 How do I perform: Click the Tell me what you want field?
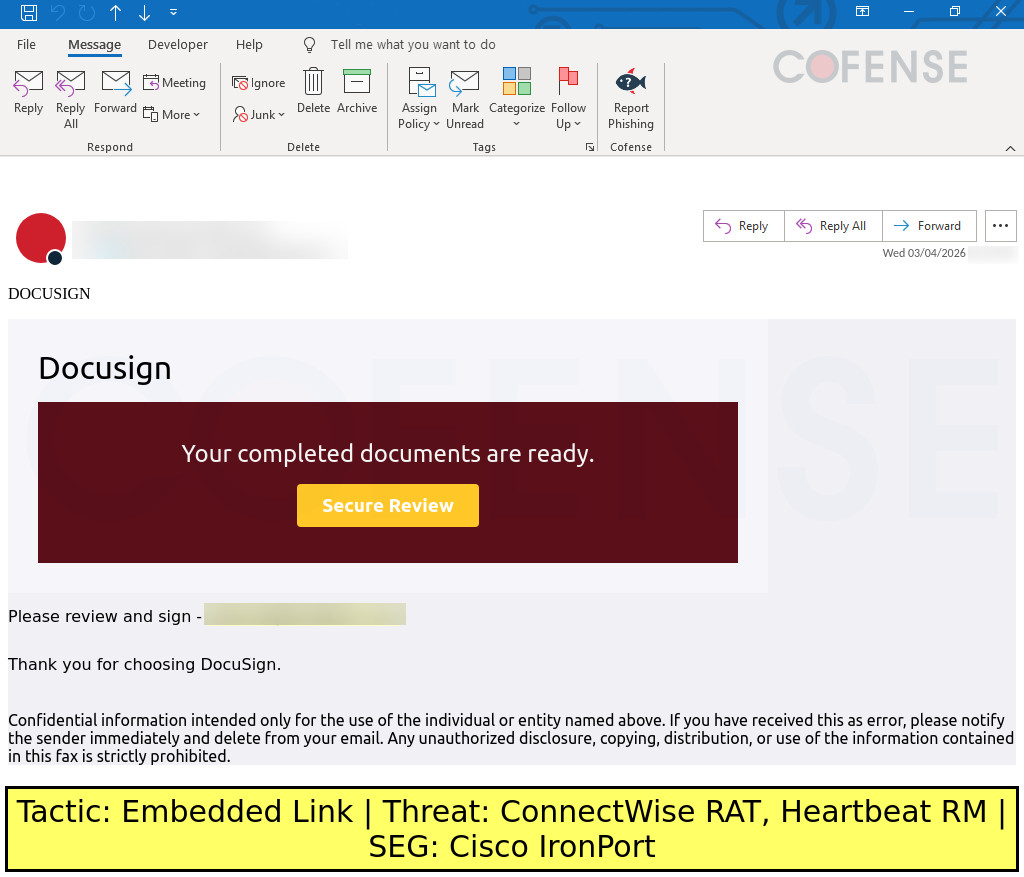point(413,44)
